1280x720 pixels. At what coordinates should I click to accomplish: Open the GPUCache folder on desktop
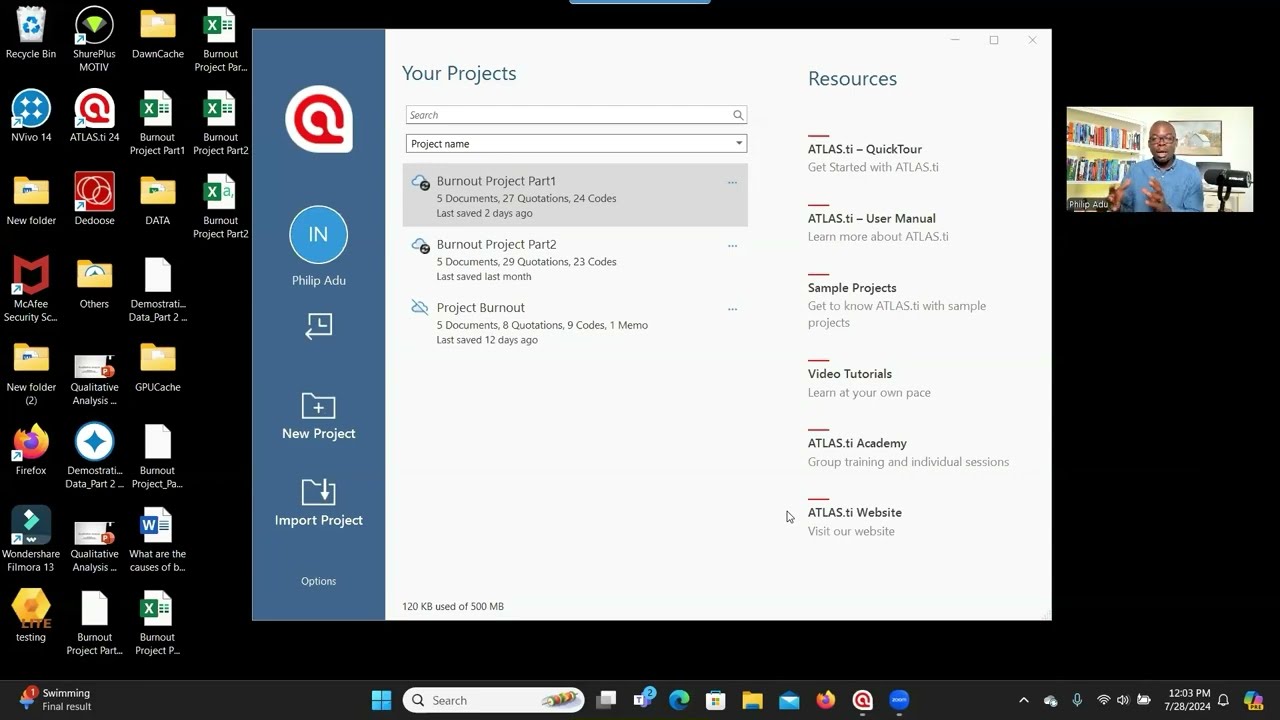coord(157,367)
